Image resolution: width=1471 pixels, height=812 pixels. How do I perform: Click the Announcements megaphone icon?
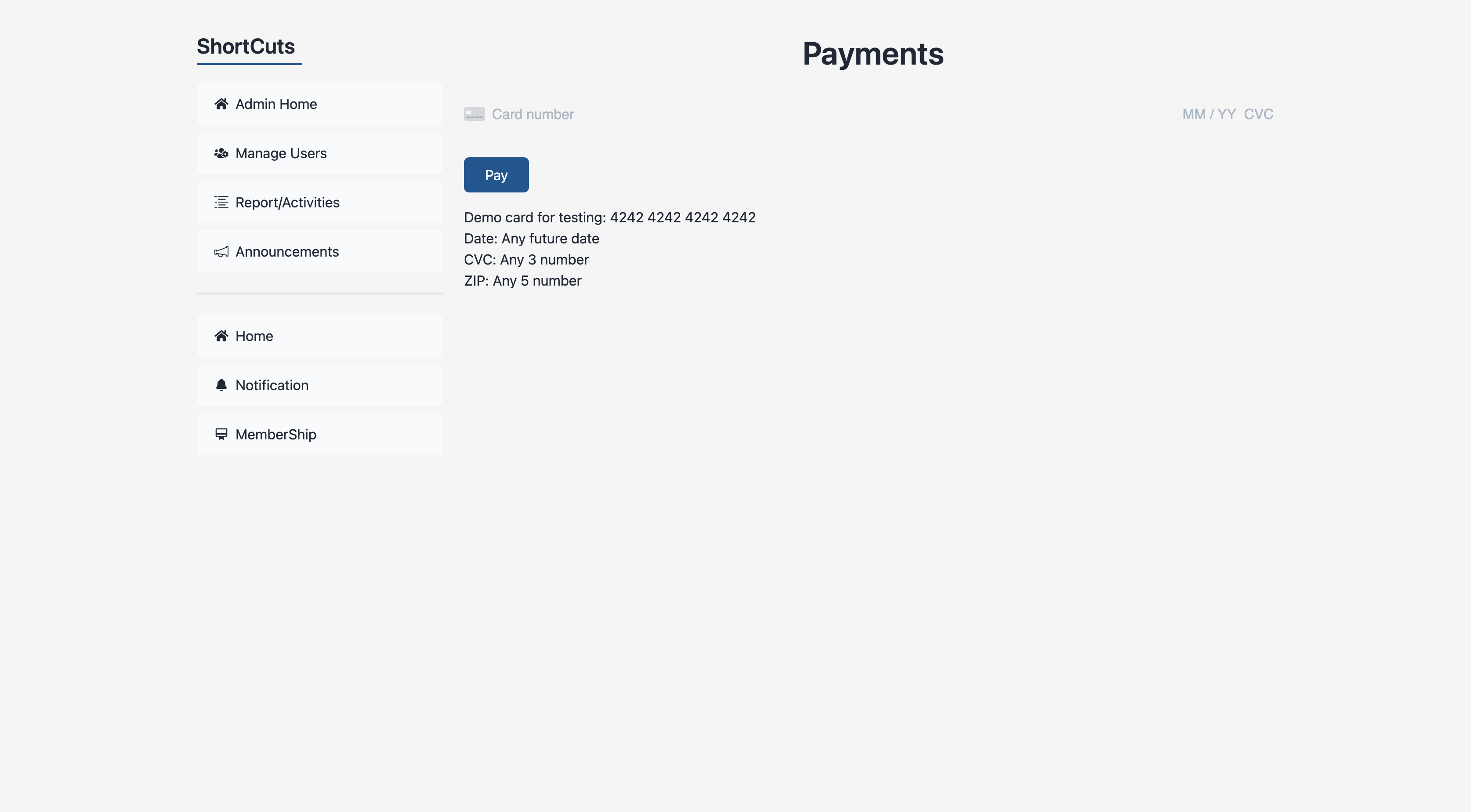point(221,252)
